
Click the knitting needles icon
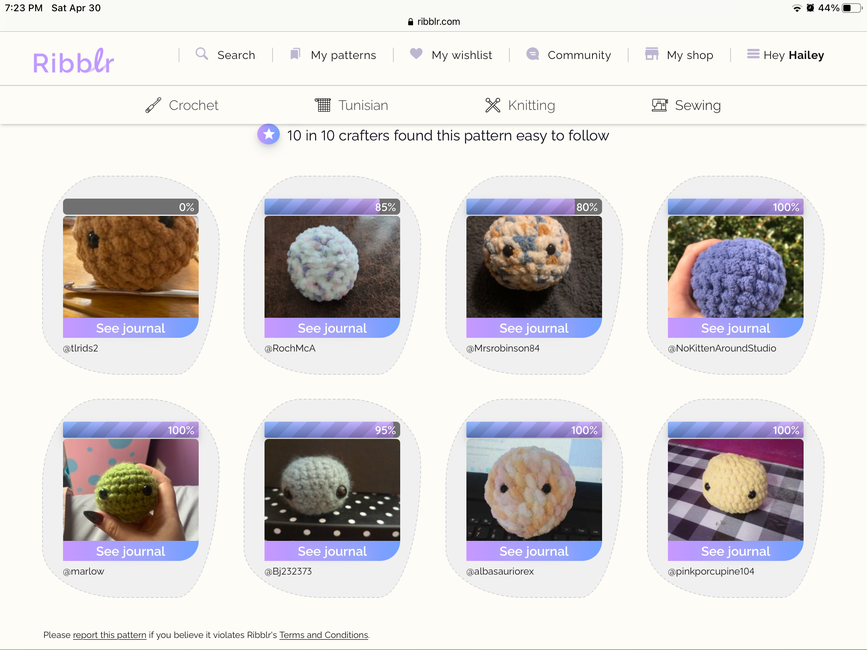point(492,105)
